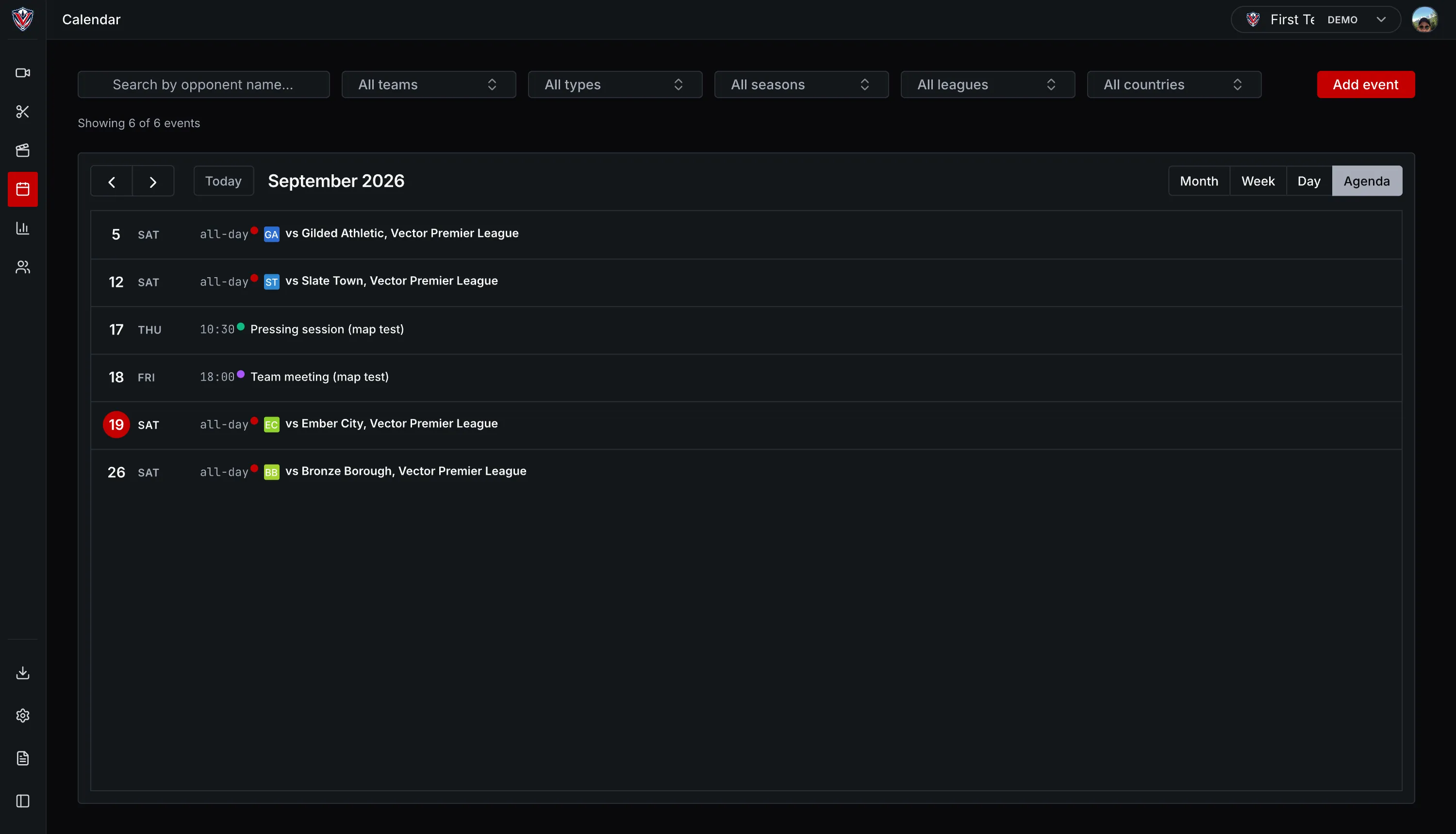Click the search by opponent name field
Image resolution: width=1456 pixels, height=834 pixels.
click(204, 85)
